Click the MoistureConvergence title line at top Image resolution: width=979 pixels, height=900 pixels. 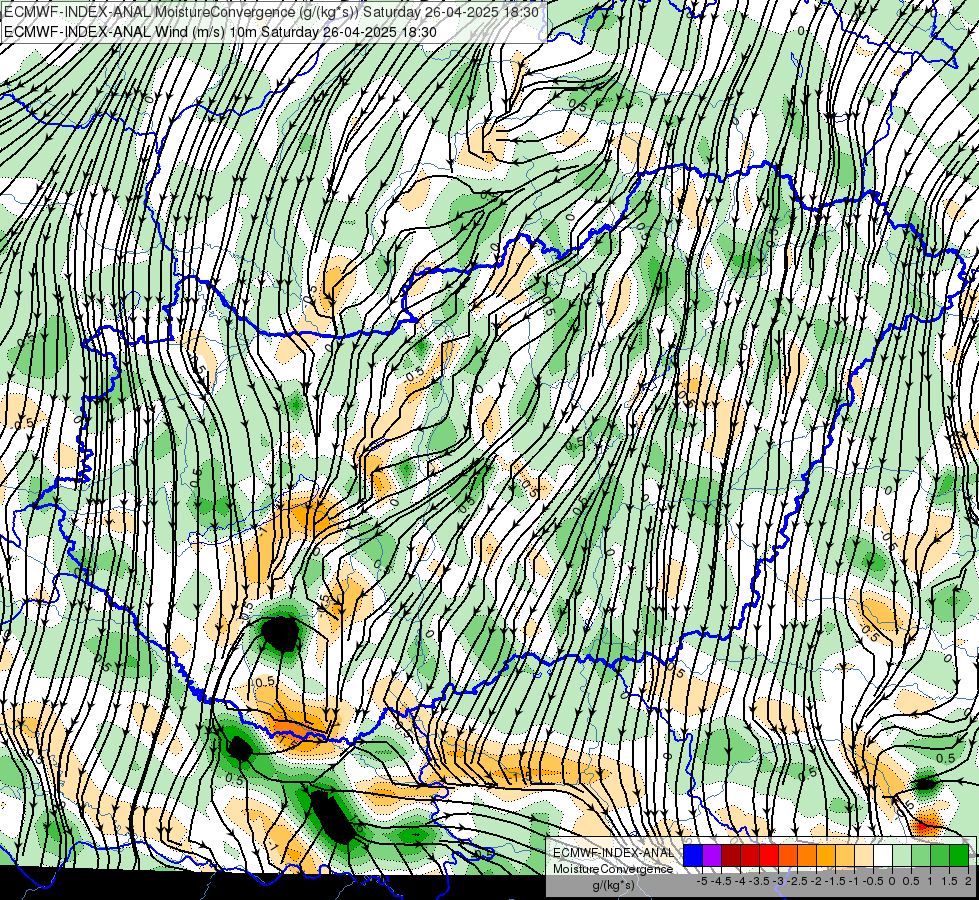tap(272, 12)
